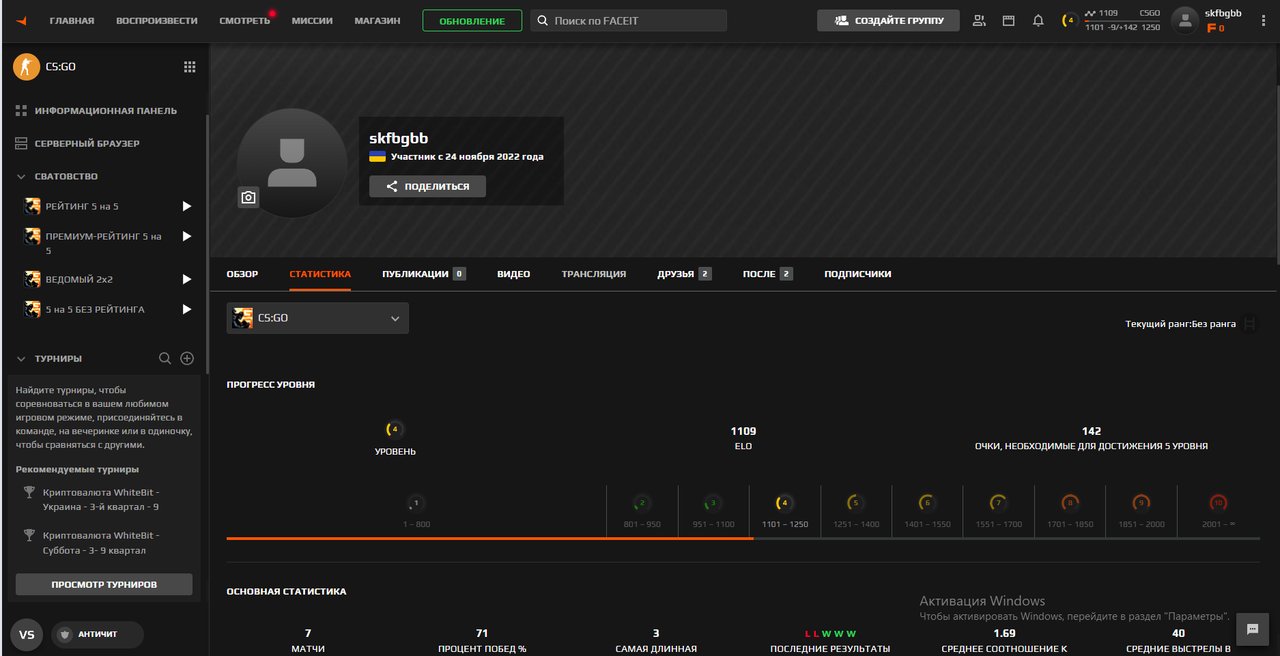Click the rank icon next to Без ранга
The image size is (1280, 656).
click(x=1249, y=324)
